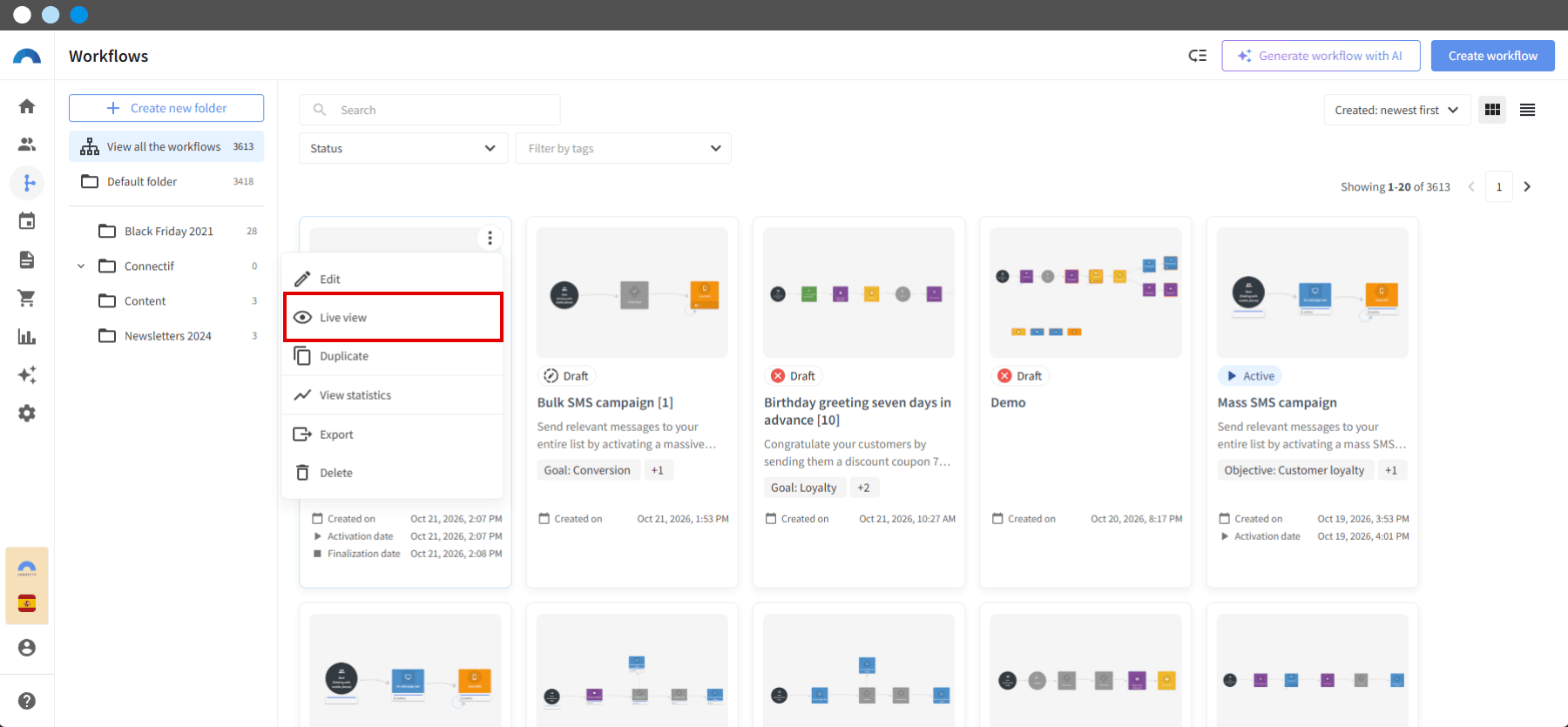Click Create workflow button
Image resolution: width=1568 pixels, height=727 pixels.
(1493, 56)
